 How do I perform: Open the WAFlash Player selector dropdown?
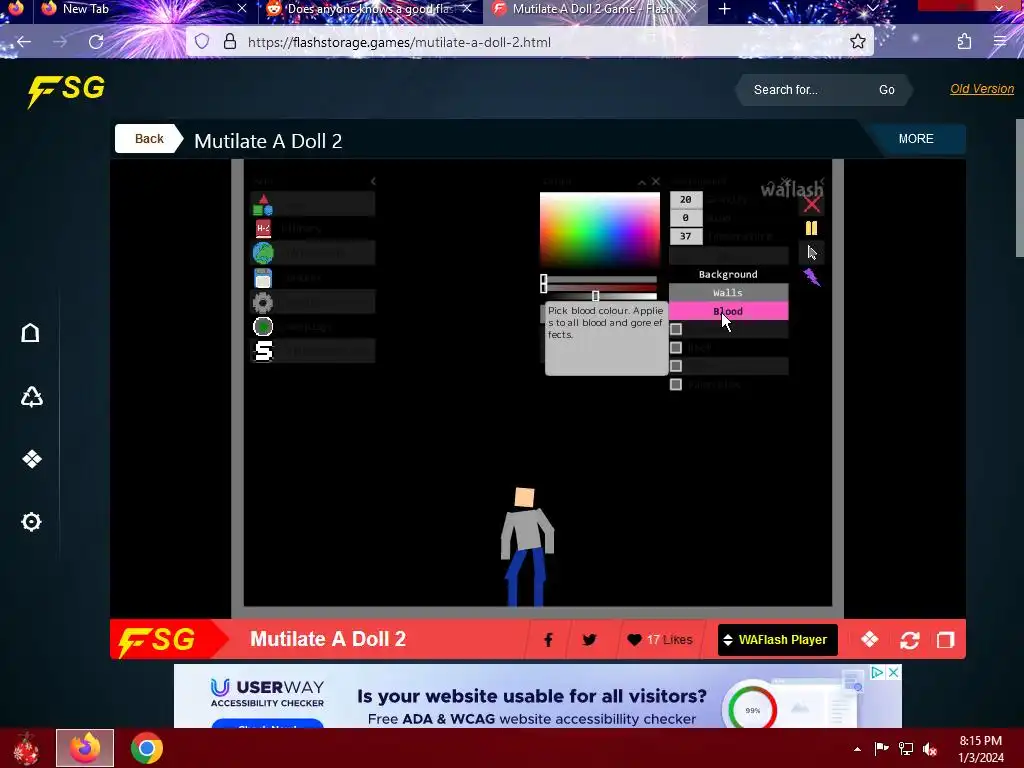click(777, 640)
